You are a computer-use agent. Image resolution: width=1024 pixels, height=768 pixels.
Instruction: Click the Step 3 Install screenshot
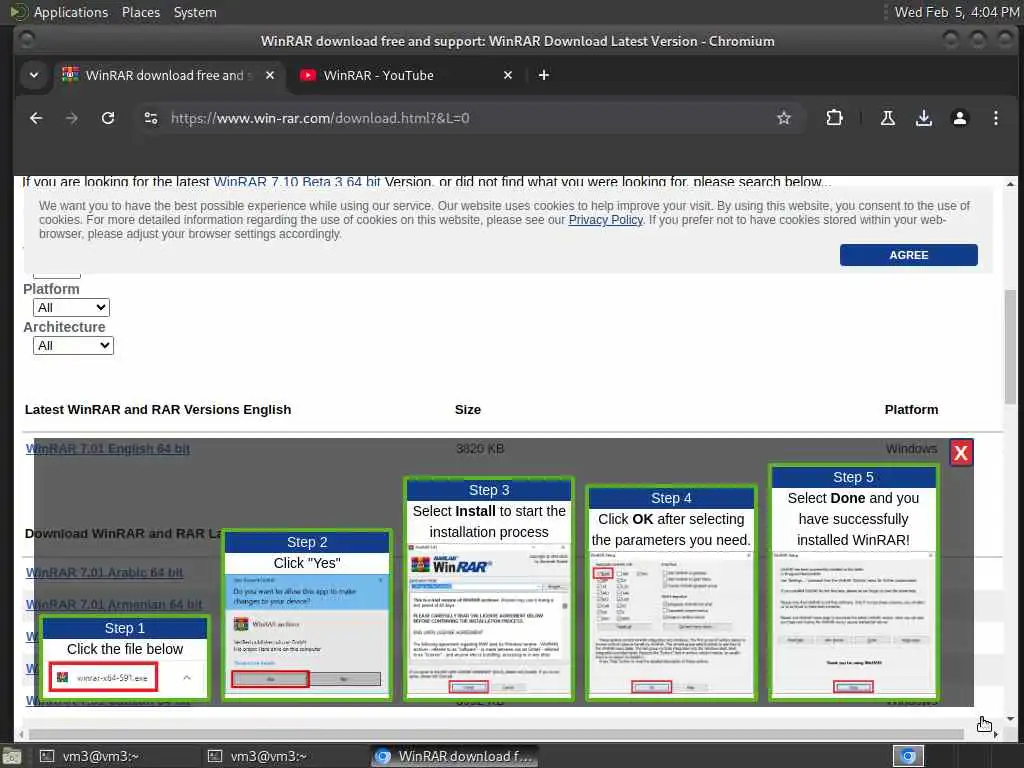tap(489, 620)
